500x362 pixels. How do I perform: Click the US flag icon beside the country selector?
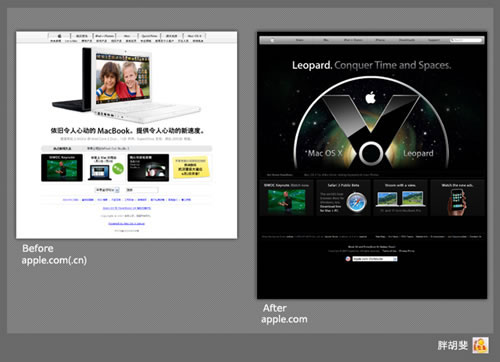pyautogui.click(x=348, y=259)
